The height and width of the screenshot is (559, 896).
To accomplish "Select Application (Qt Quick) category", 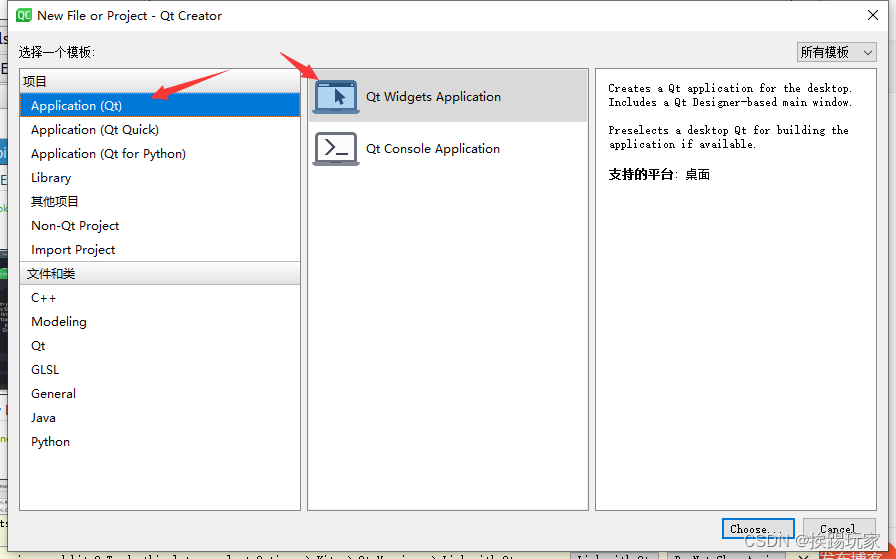I will tap(160, 130).
